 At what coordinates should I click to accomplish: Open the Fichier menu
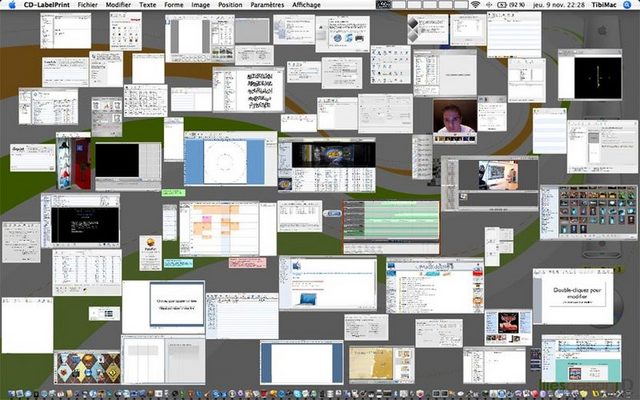(88, 5)
